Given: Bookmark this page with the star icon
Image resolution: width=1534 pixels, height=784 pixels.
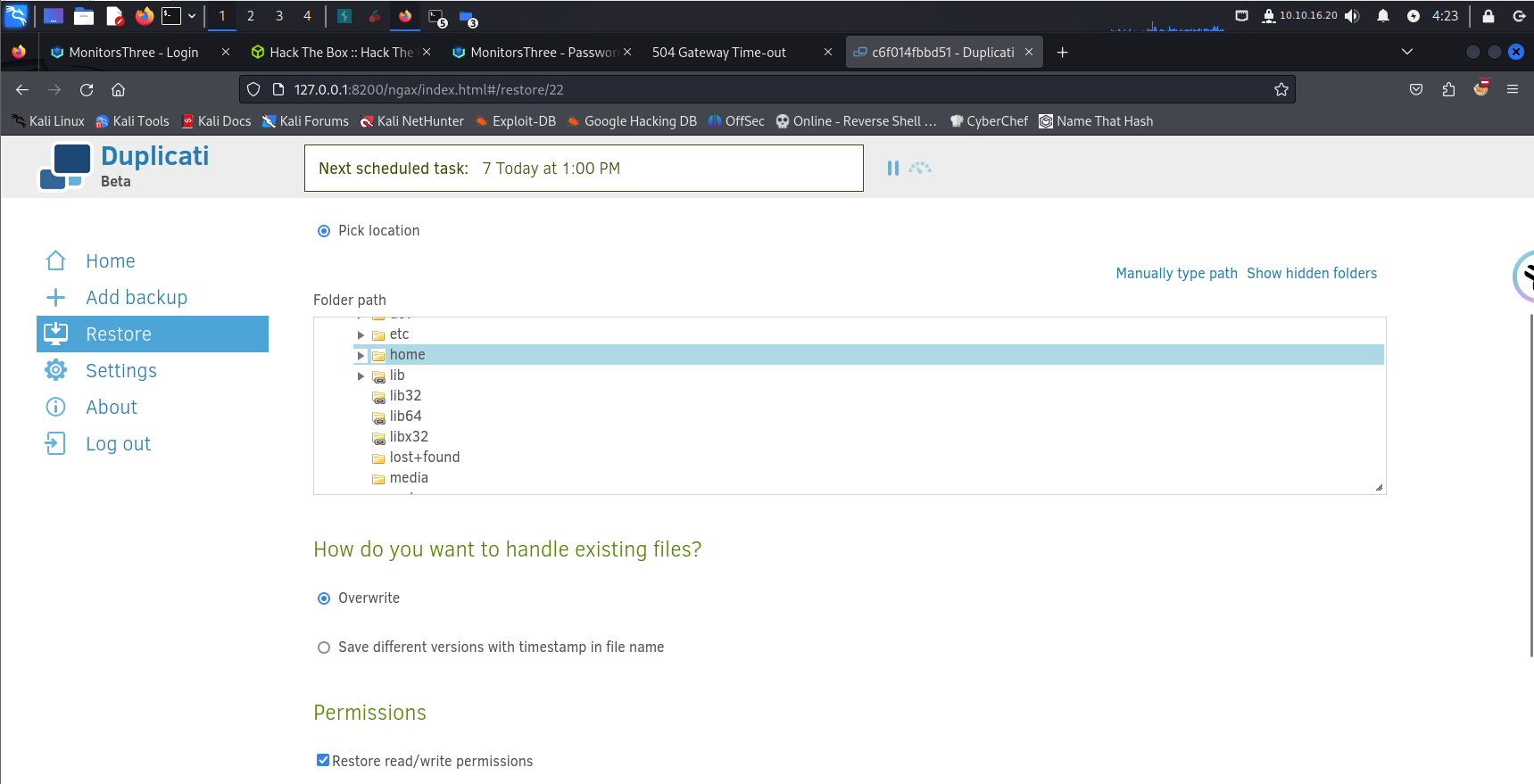Looking at the screenshot, I should 1281,89.
